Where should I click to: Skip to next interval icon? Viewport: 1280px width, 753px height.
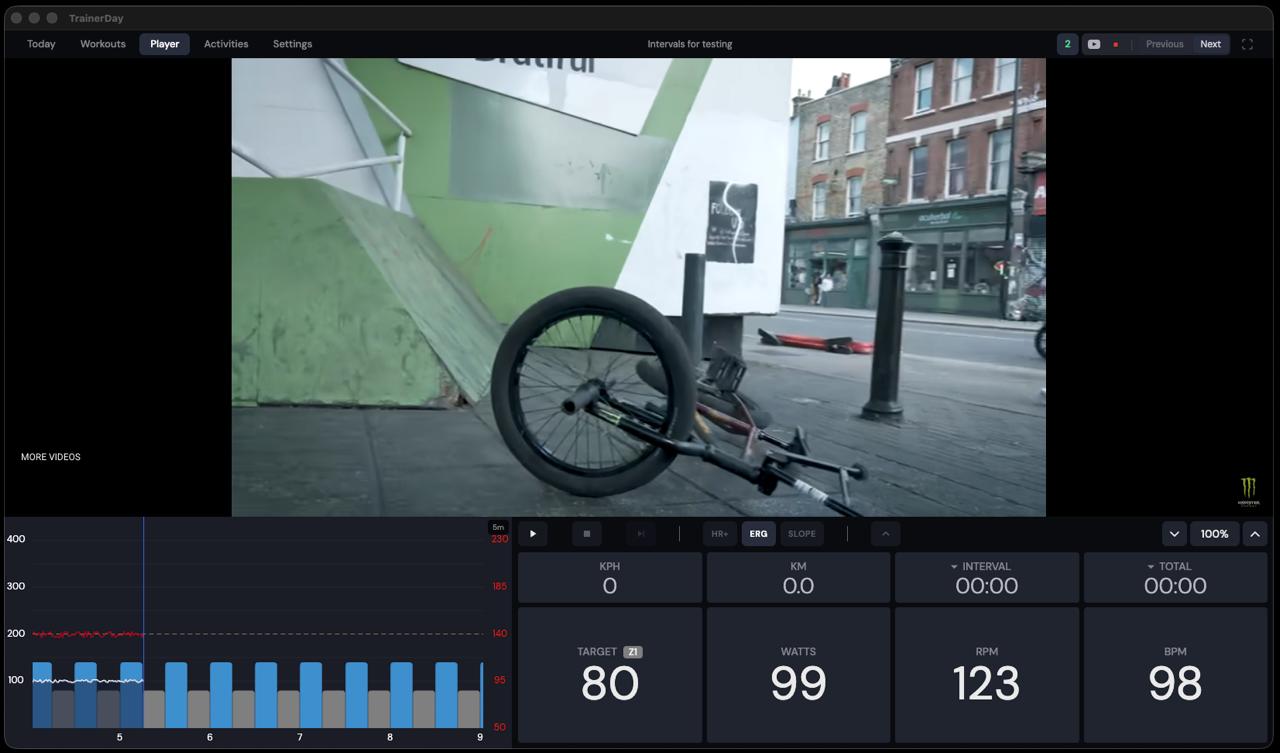coord(641,534)
